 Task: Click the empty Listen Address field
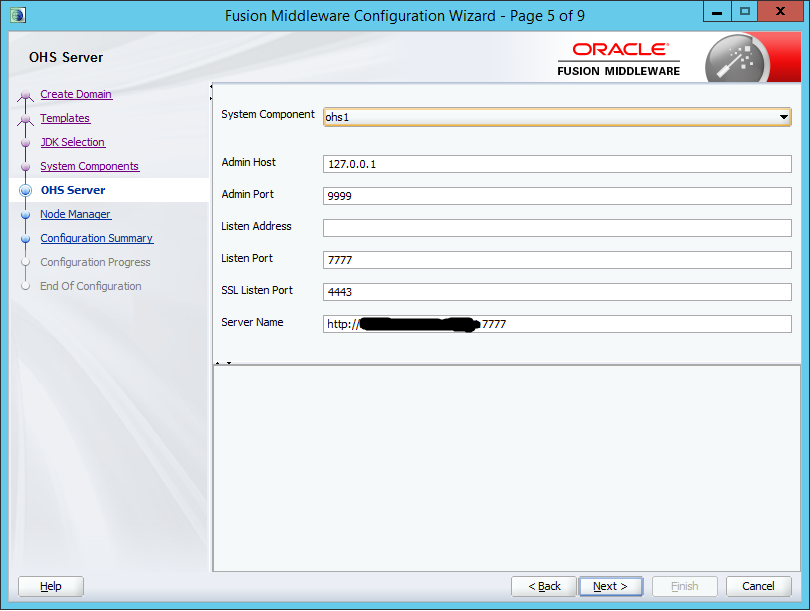click(557, 228)
